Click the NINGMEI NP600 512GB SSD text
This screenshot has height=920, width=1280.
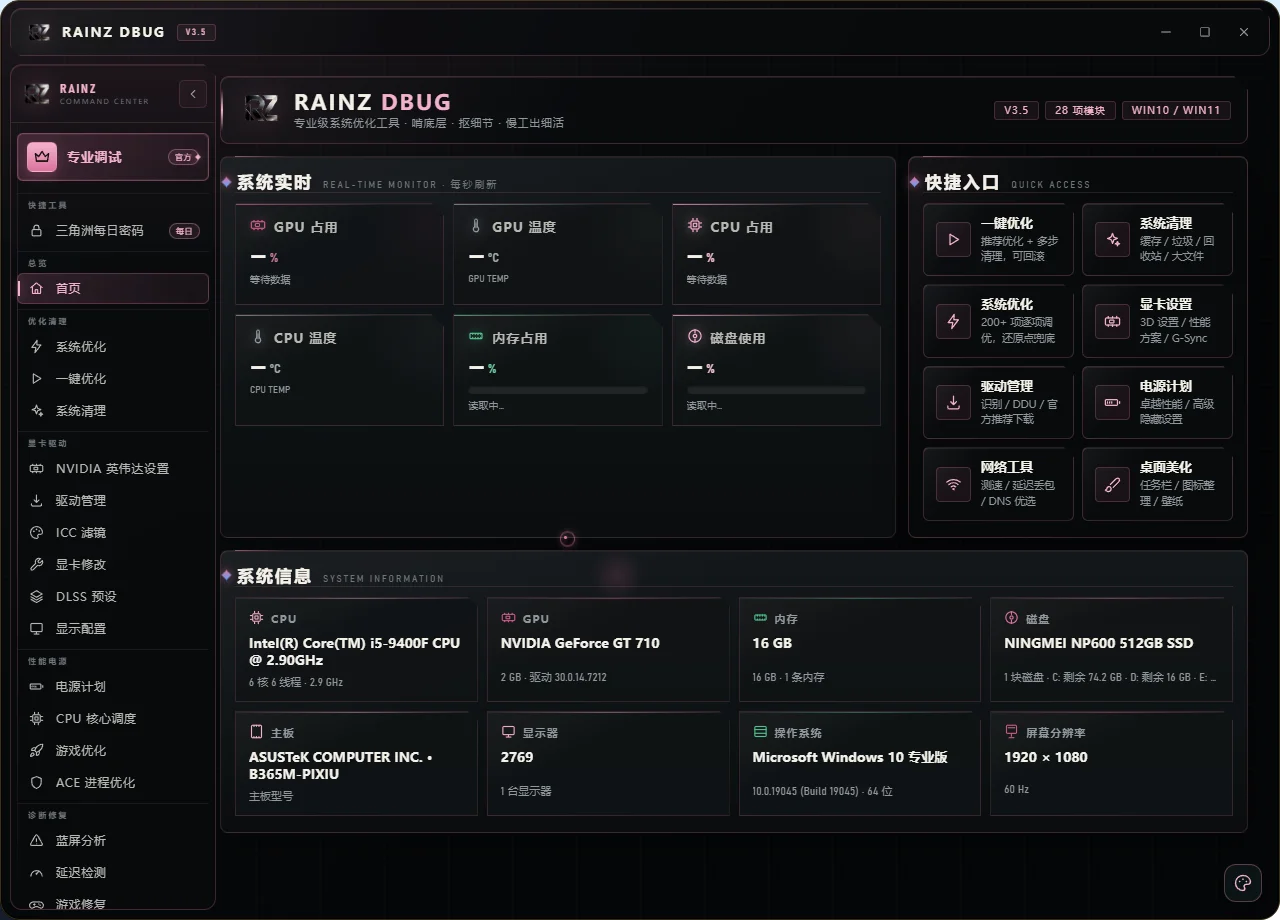click(1098, 643)
